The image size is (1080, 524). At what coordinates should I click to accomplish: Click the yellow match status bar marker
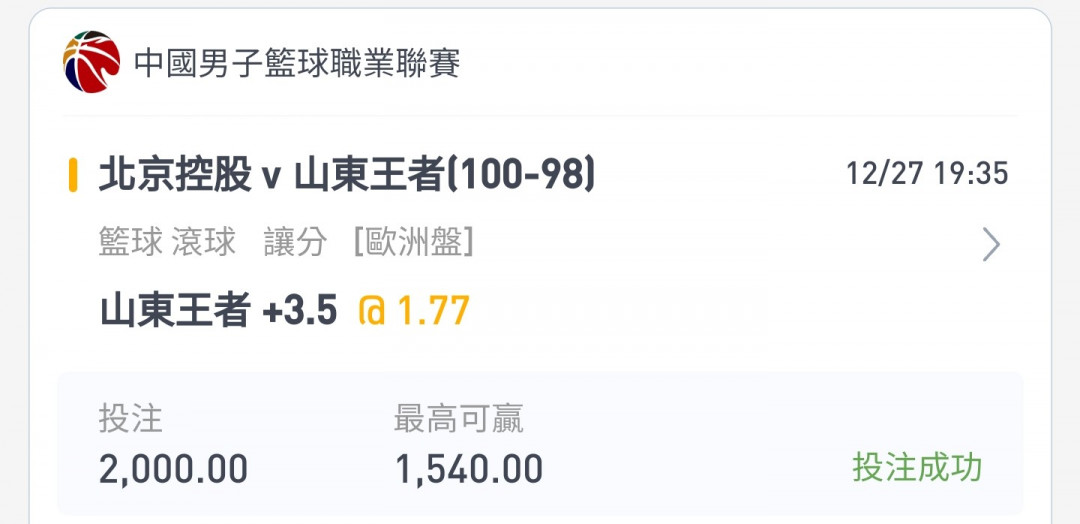click(x=72, y=176)
